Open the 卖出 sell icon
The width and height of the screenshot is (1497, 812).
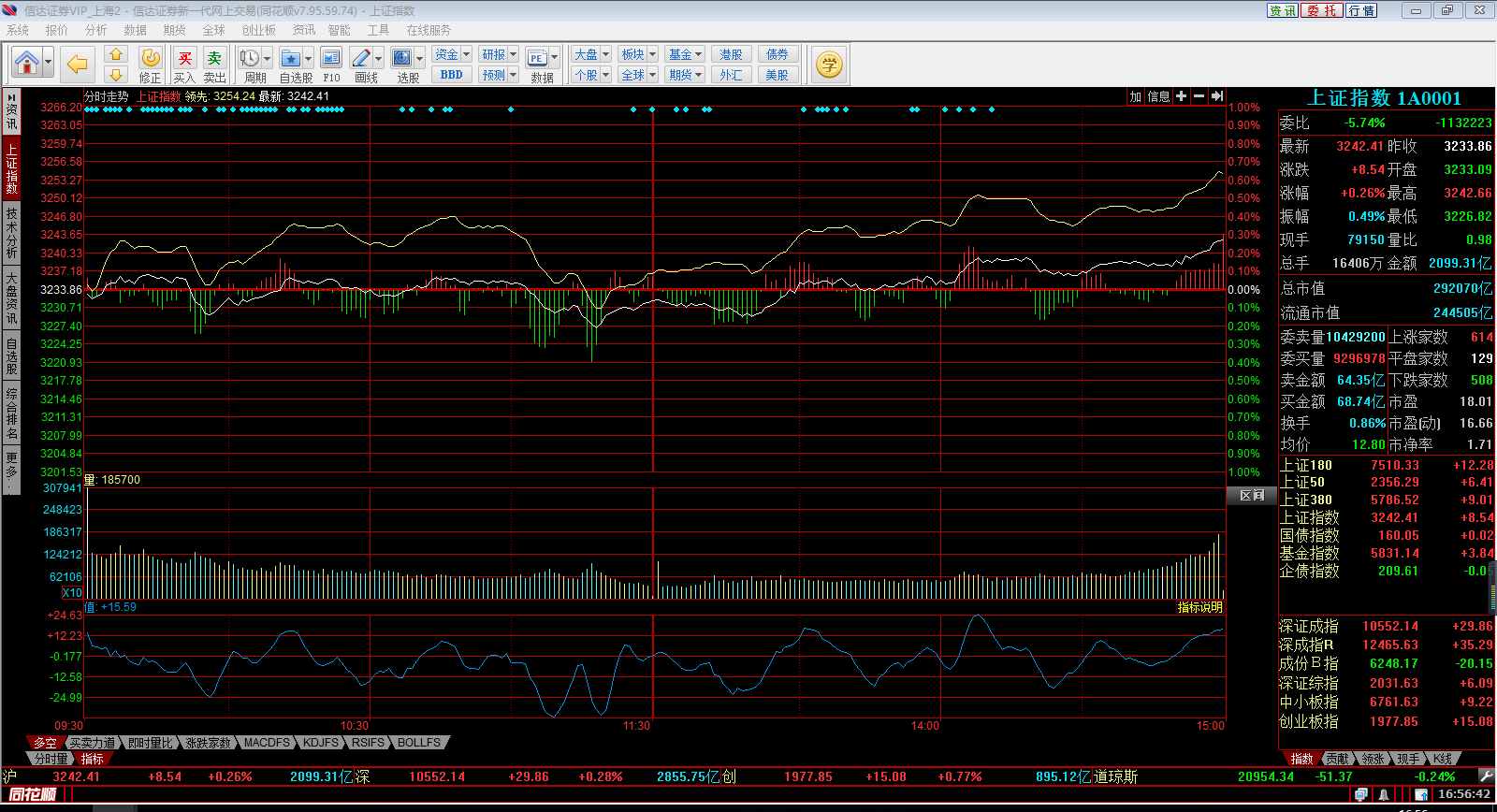[214, 59]
